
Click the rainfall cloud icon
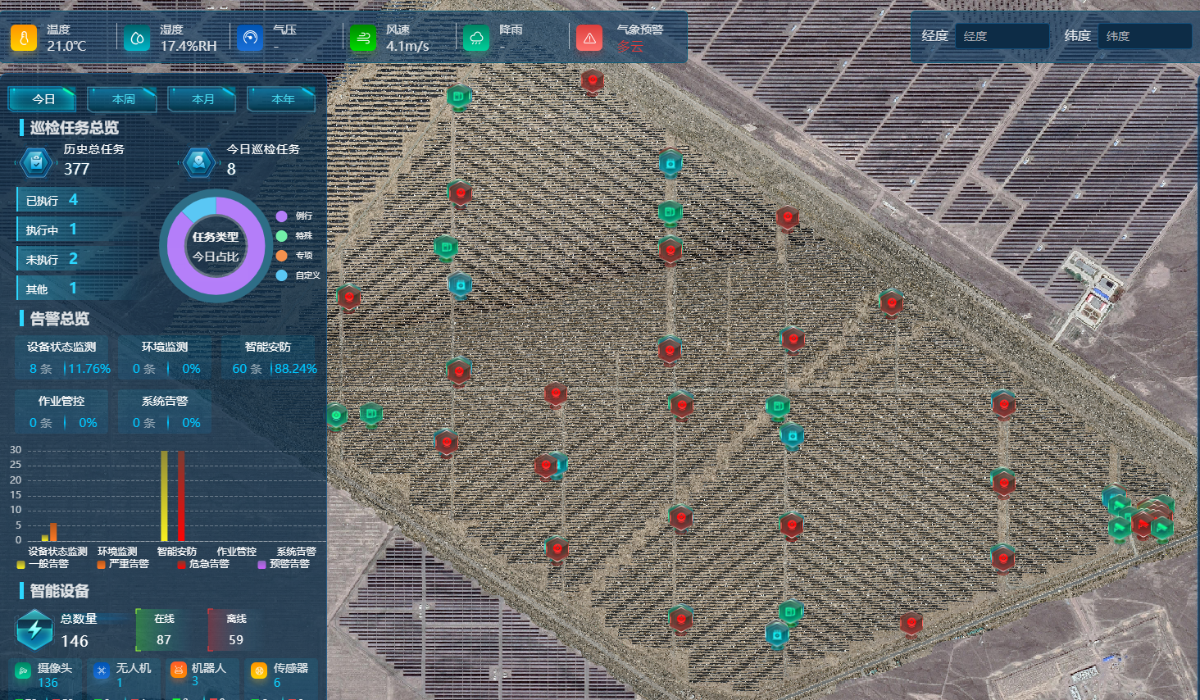(476, 38)
